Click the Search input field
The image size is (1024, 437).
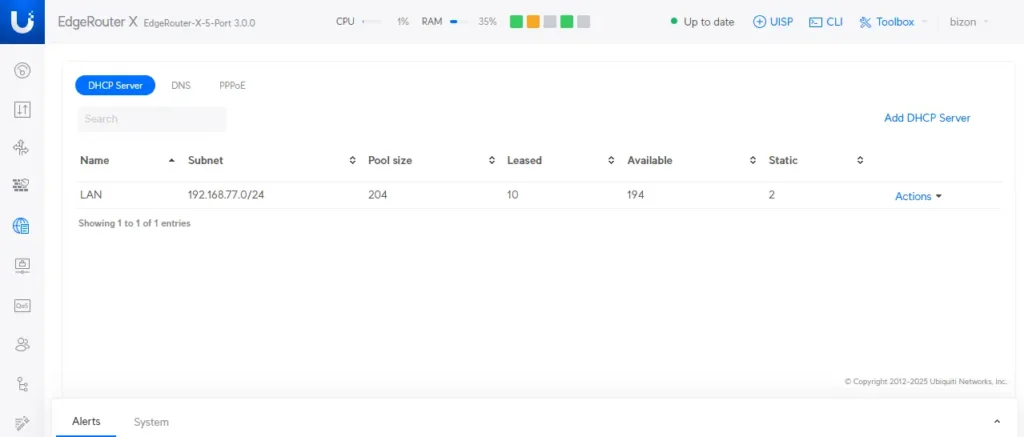click(x=152, y=119)
